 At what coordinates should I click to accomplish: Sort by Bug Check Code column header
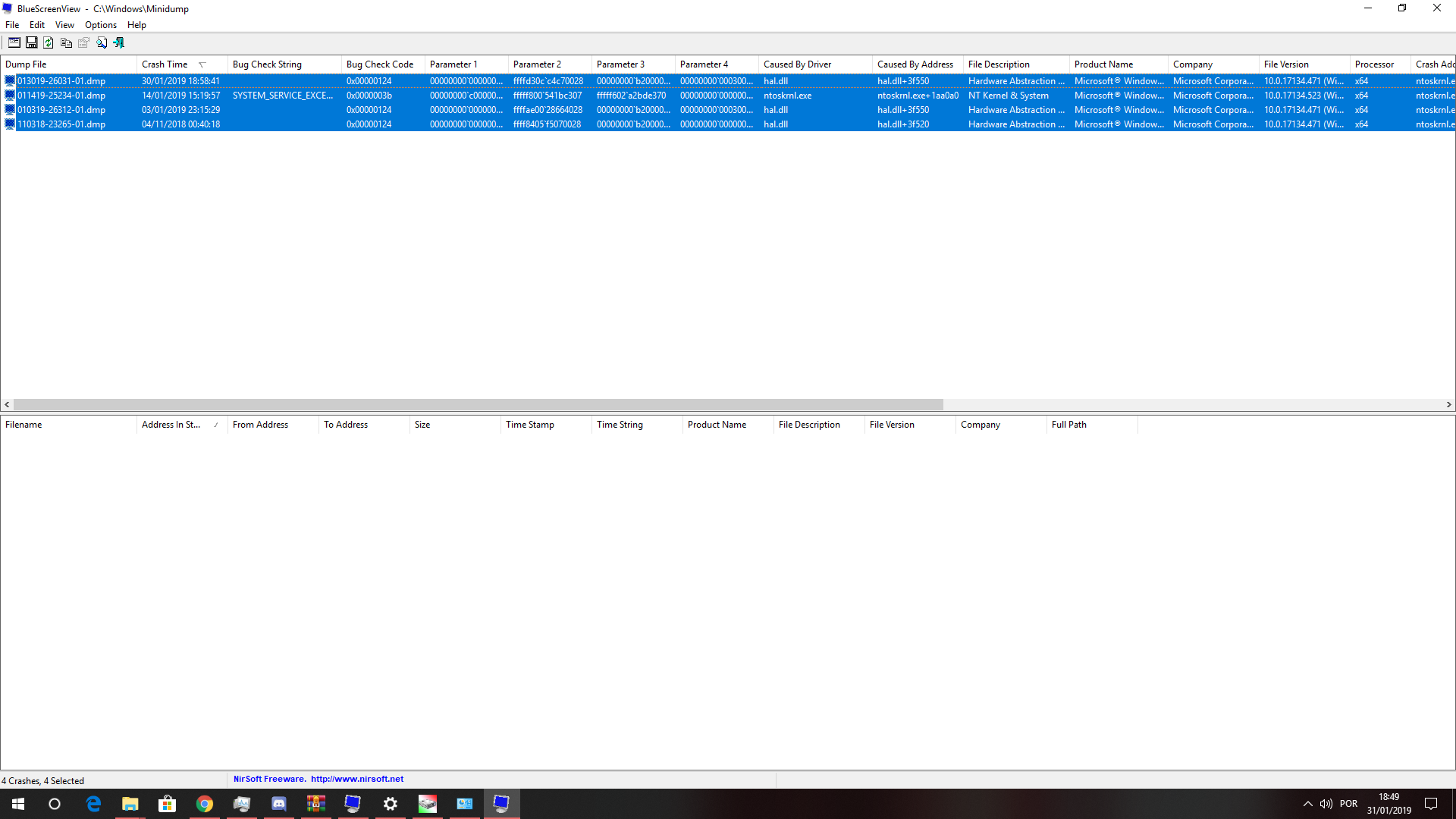click(383, 64)
